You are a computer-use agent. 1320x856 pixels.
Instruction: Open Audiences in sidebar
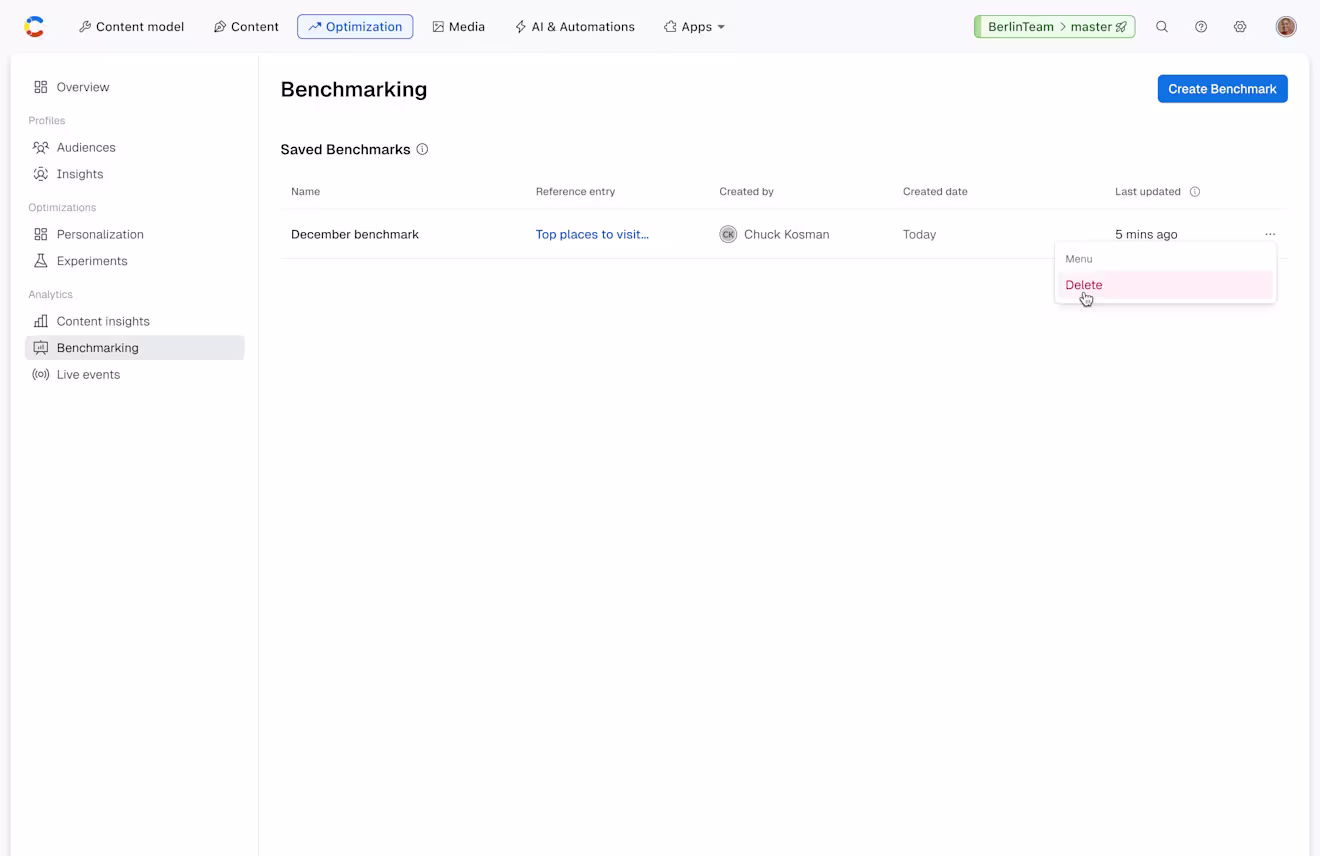(x=135, y=147)
